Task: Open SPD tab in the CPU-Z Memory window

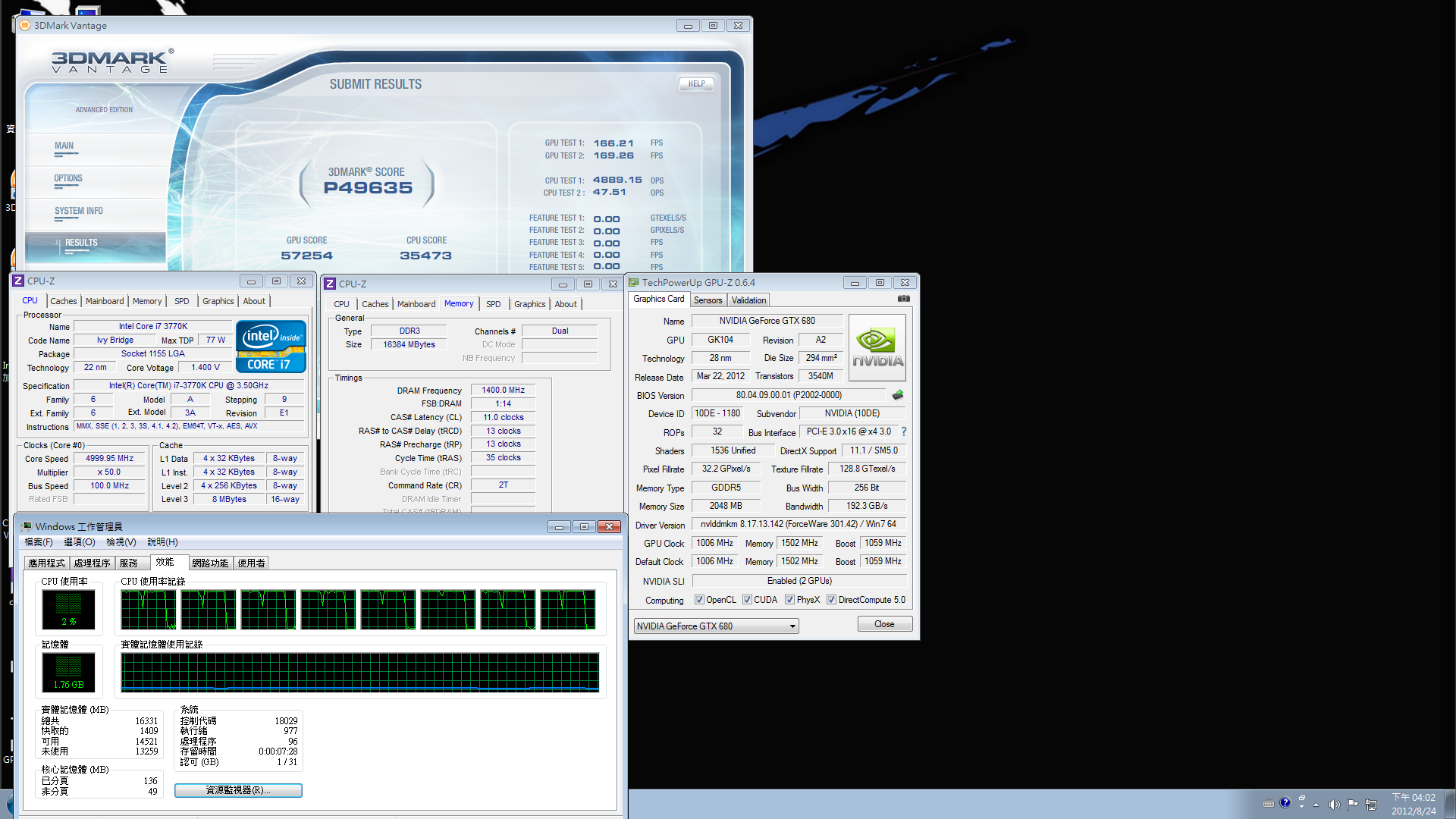Action: (493, 304)
